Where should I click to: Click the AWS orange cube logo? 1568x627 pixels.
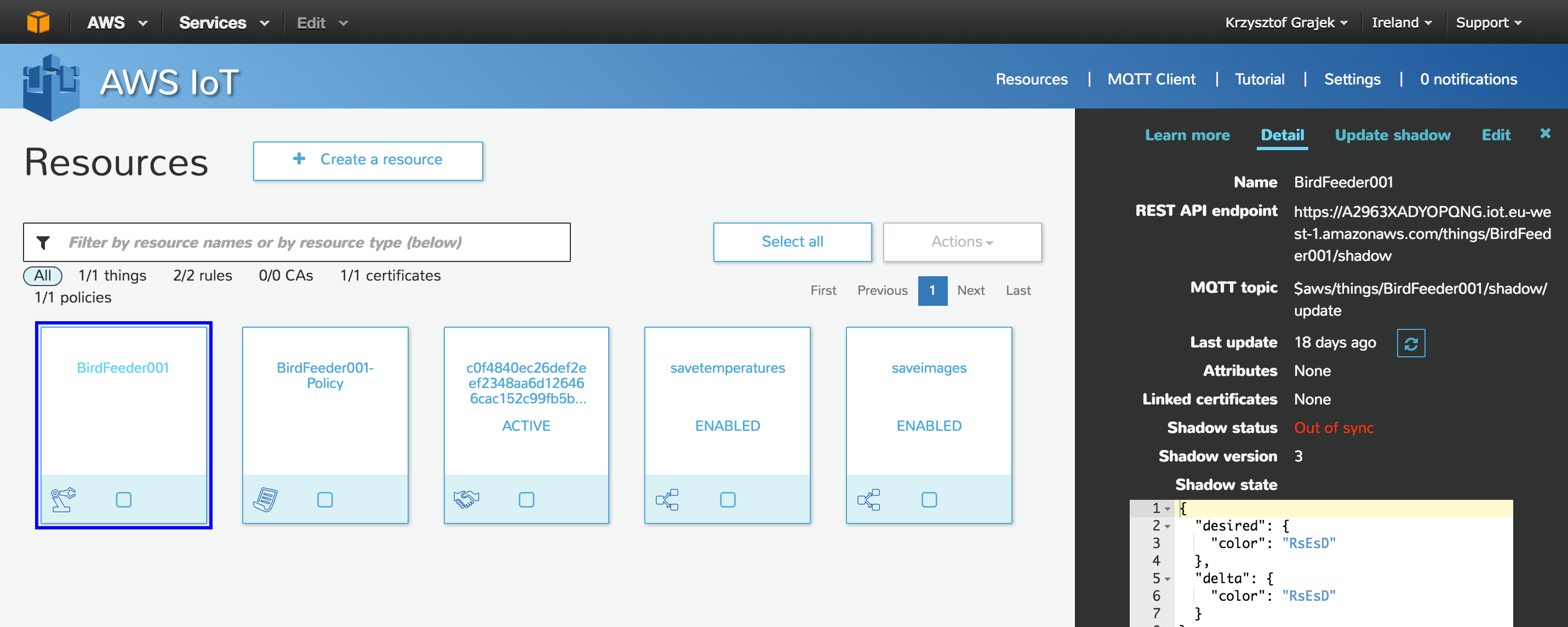[38, 22]
